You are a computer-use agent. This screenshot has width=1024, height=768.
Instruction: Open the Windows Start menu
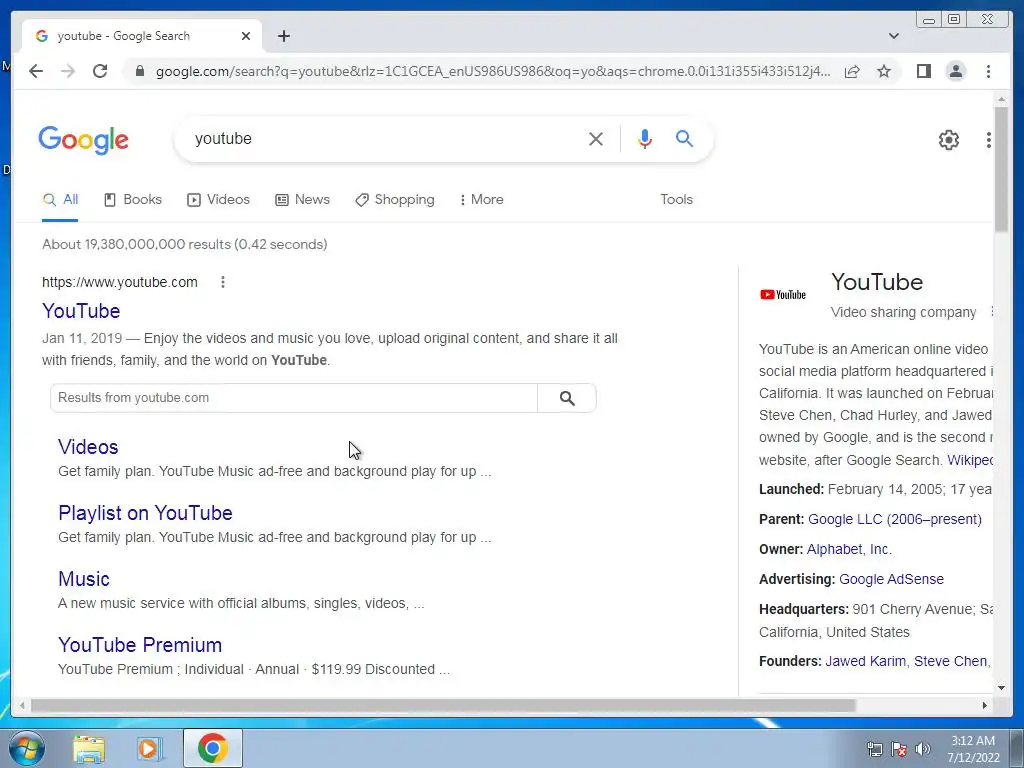click(26, 748)
